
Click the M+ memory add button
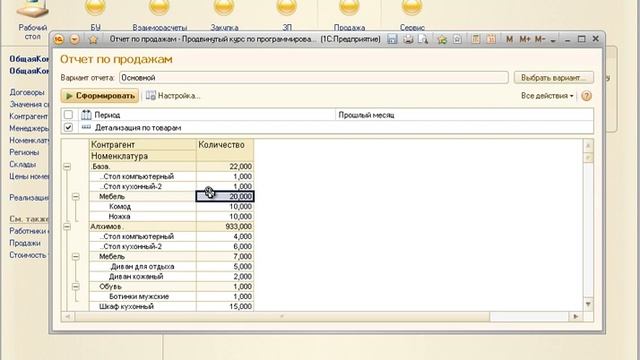[x=524, y=39]
